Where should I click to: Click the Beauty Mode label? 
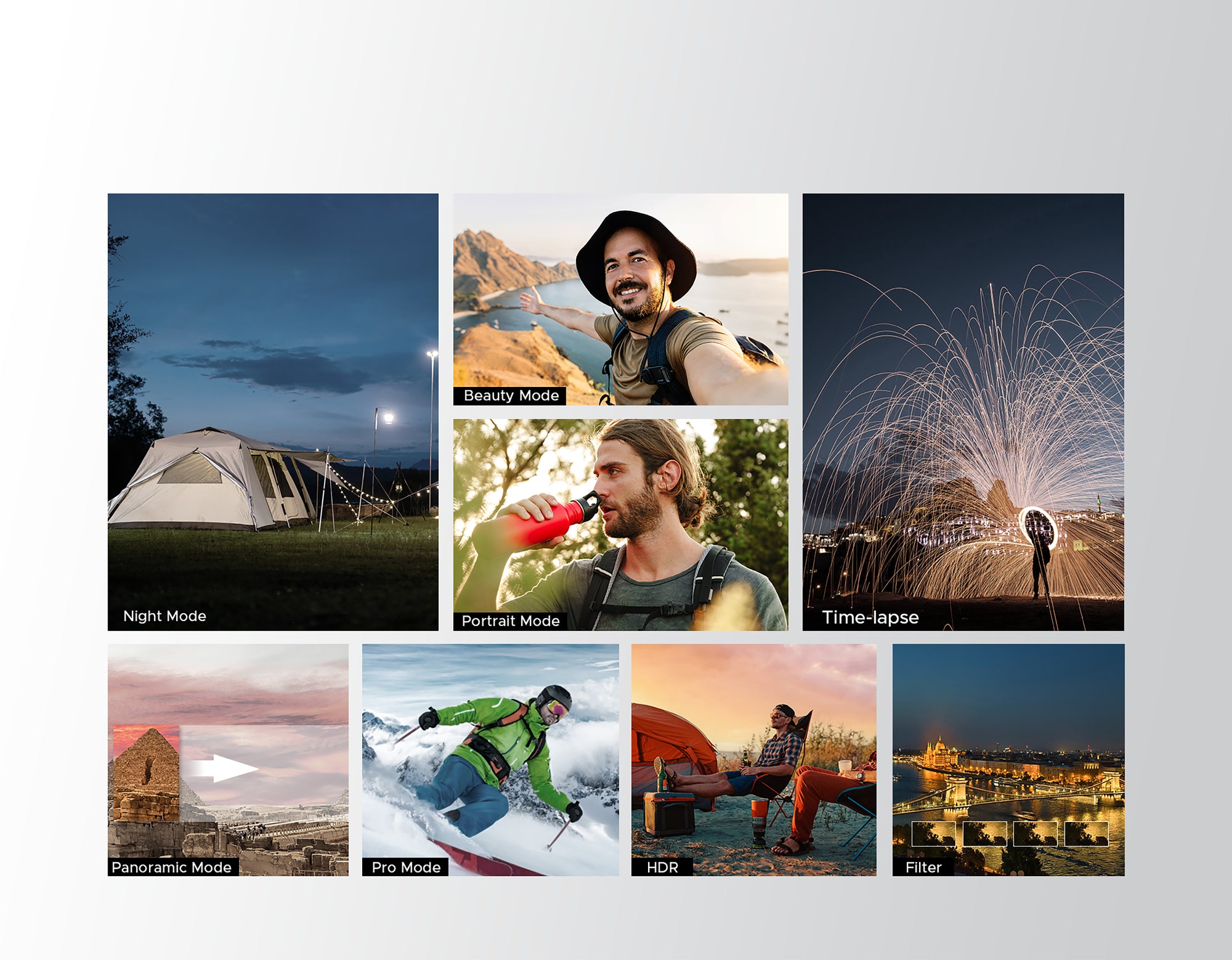point(511,396)
